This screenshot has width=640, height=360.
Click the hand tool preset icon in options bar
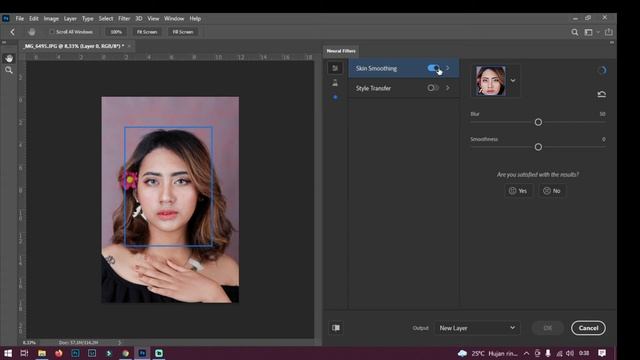coord(32,32)
